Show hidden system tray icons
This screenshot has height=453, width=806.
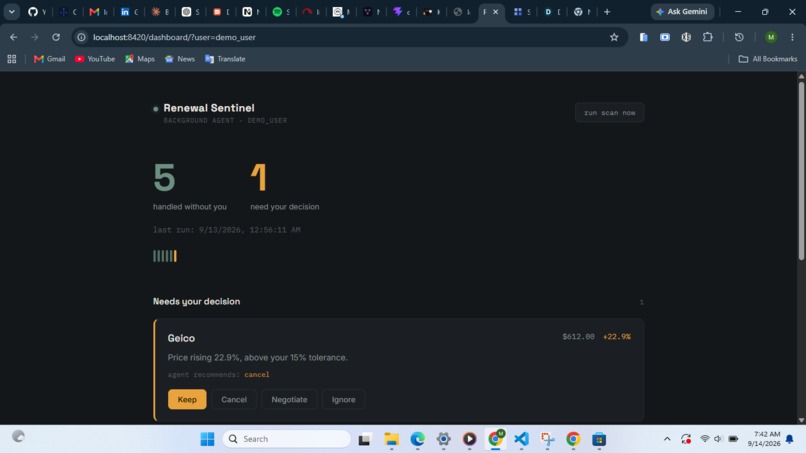667,439
